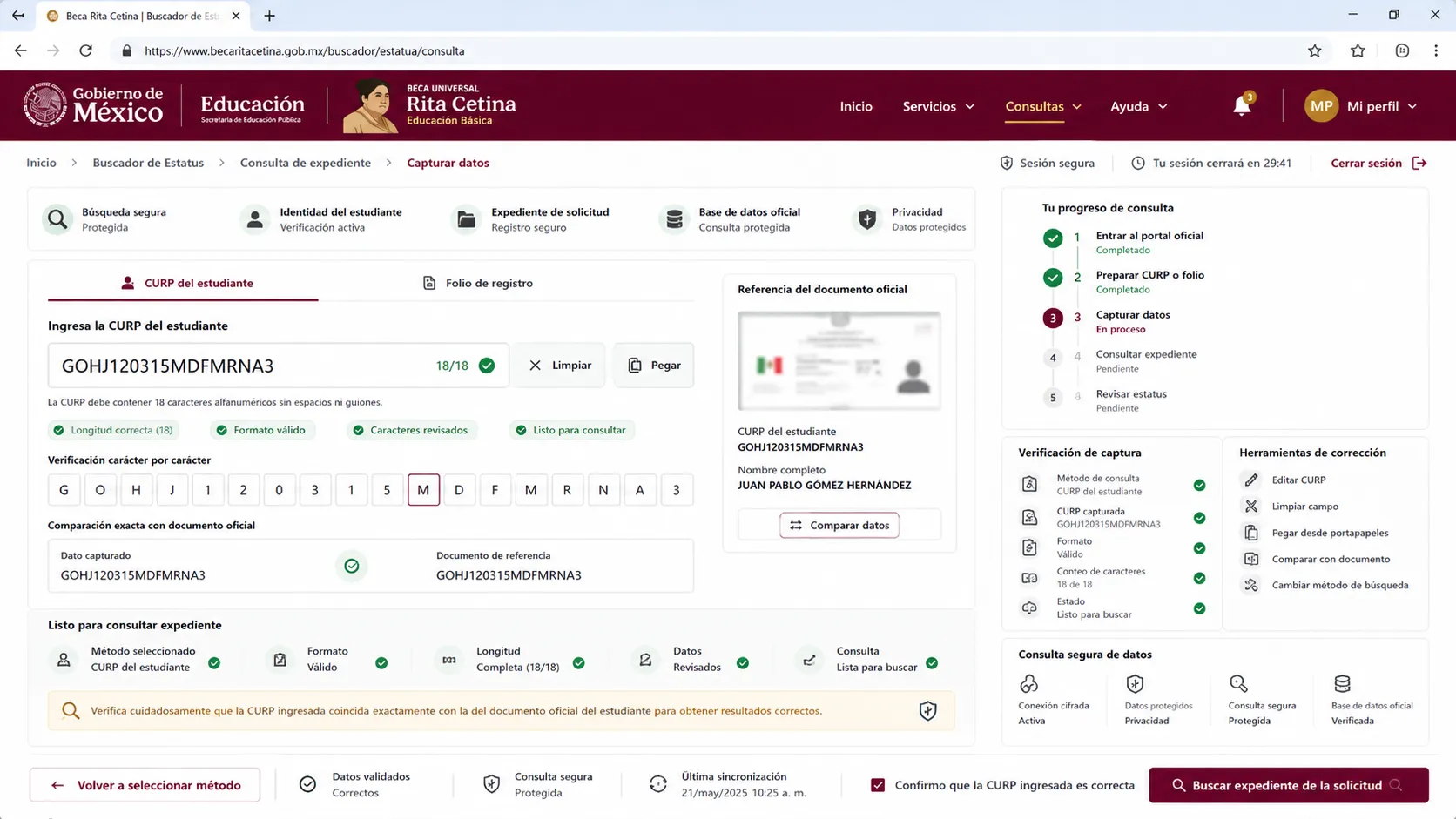Click the Base de datos oficial icon
This screenshot has width=1456, height=819.
[674, 219]
